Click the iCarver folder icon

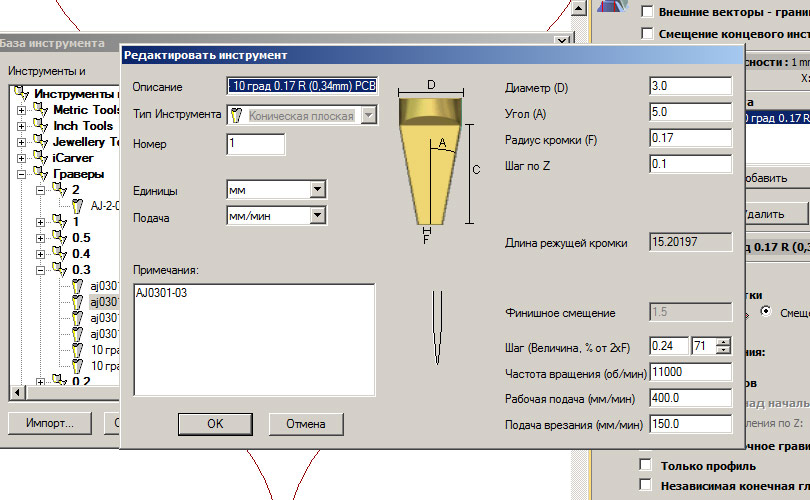pos(40,158)
